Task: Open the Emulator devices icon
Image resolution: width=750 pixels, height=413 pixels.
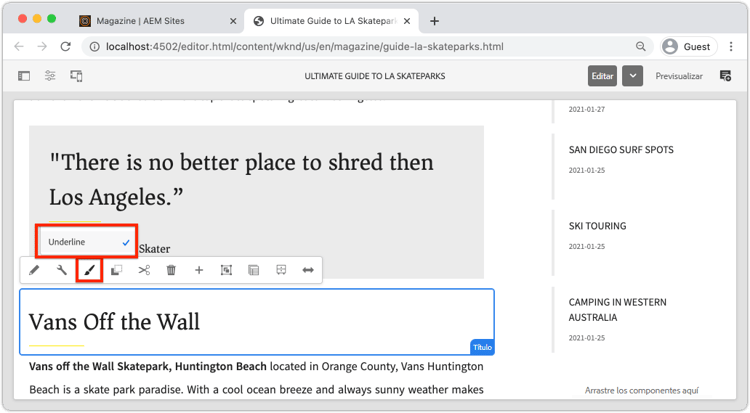Action: point(77,76)
